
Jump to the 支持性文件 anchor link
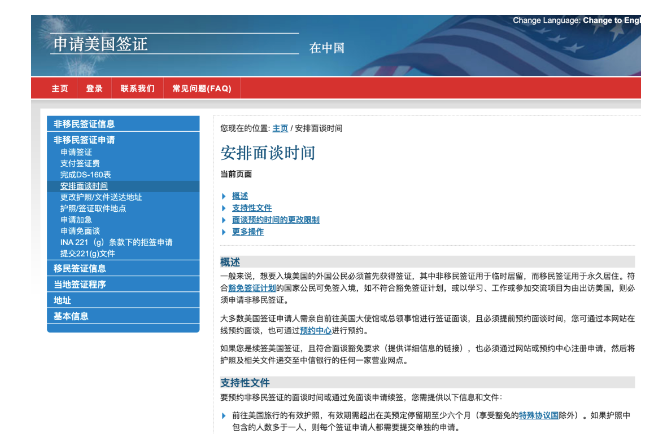(x=252, y=208)
